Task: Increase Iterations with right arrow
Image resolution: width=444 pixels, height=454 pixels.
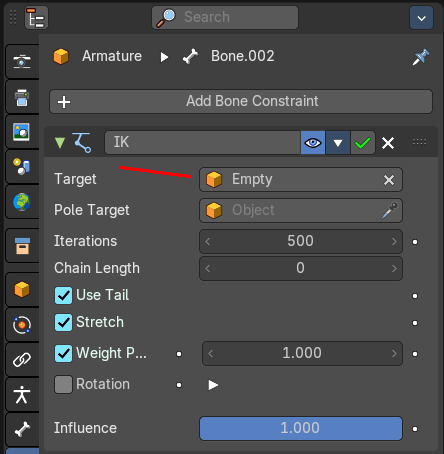Action: click(x=394, y=241)
